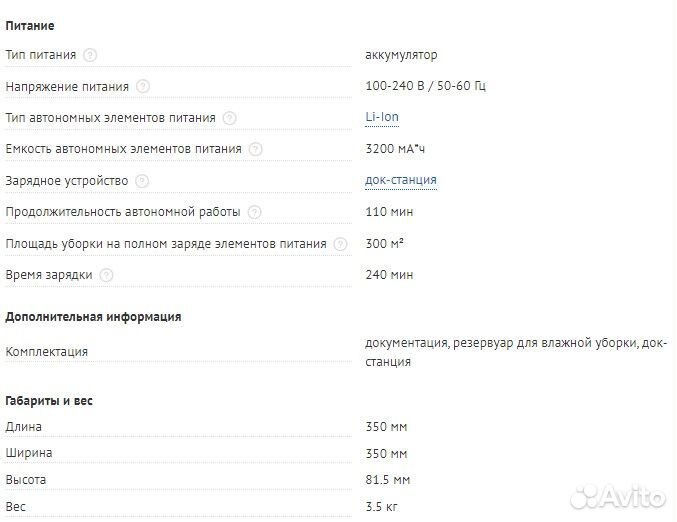The width and height of the screenshot is (677, 522).
Task: Open the Li-Ion link
Action: pyautogui.click(x=382, y=117)
